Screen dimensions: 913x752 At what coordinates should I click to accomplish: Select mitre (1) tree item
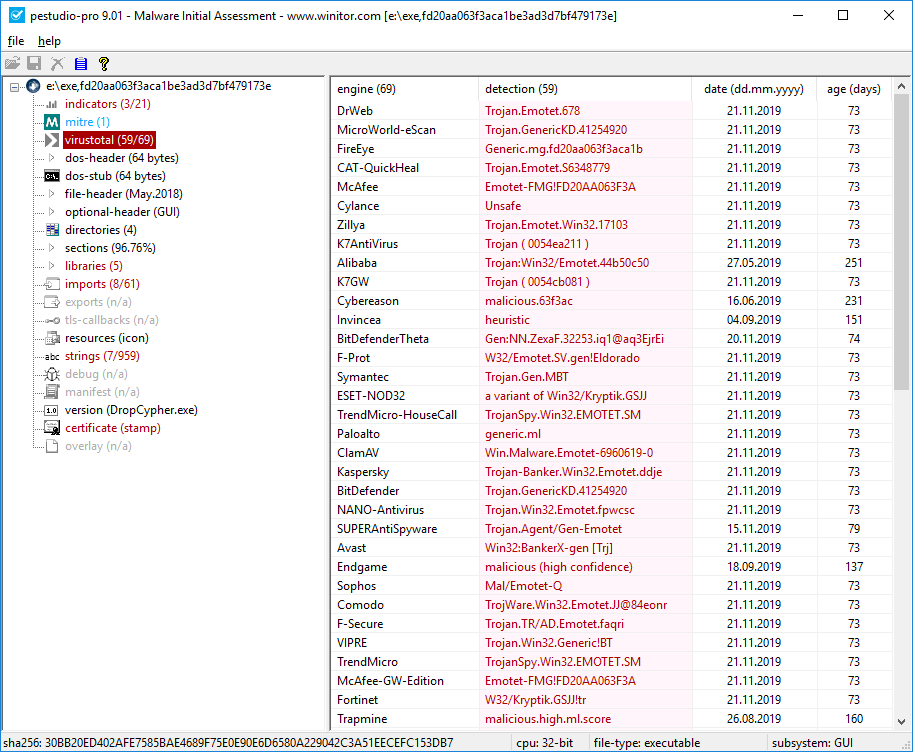point(87,122)
